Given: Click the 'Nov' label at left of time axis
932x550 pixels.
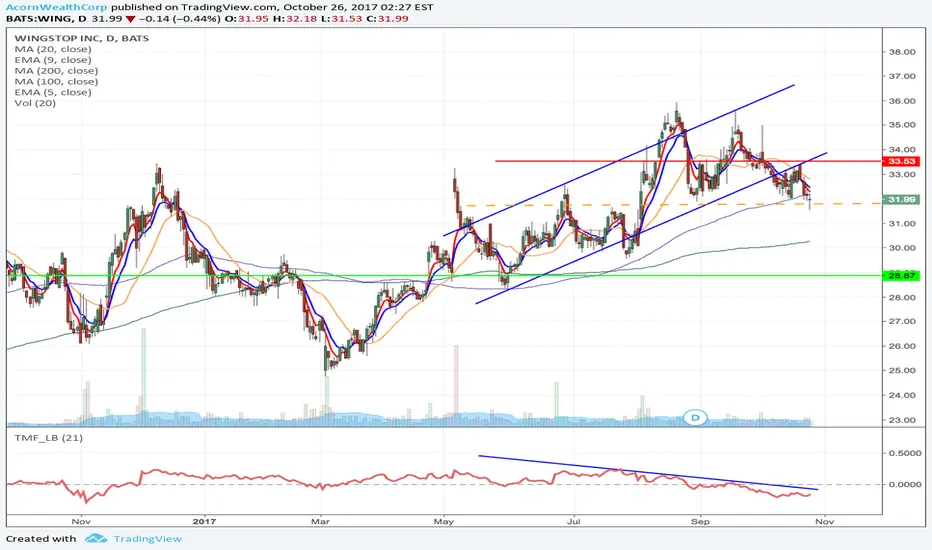Looking at the screenshot, I should coord(81,522).
